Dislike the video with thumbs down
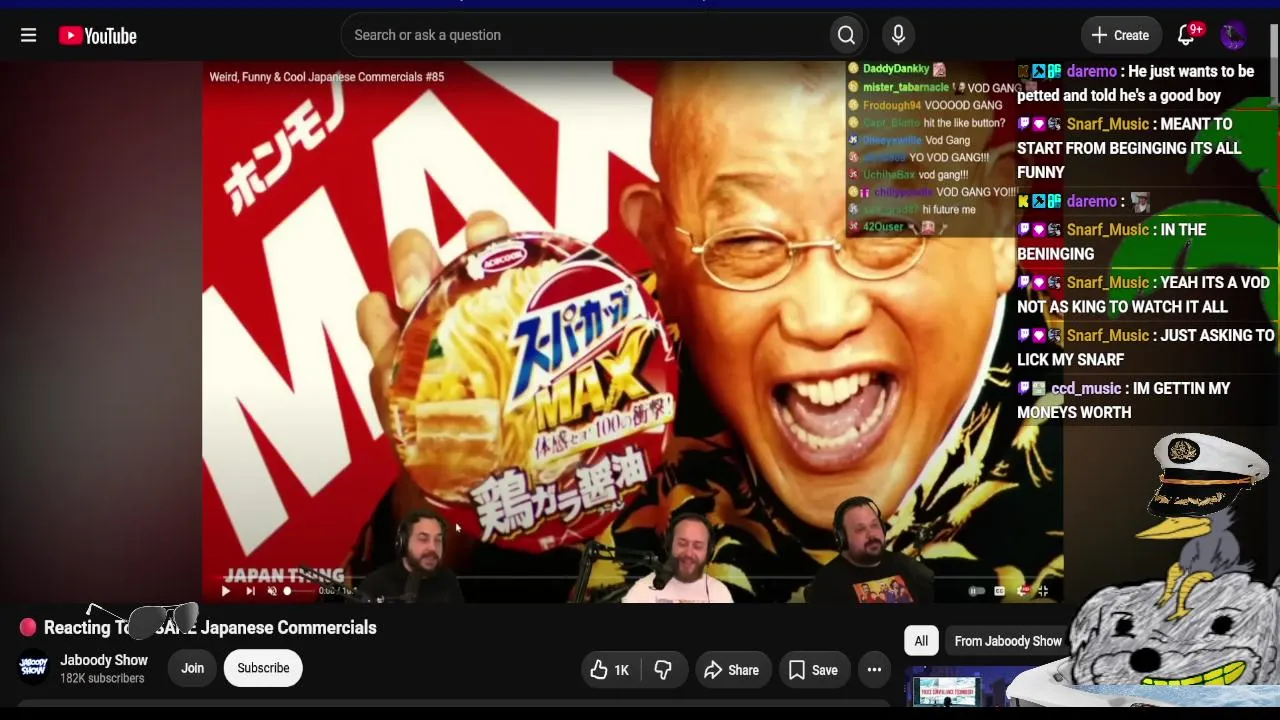This screenshot has width=1280, height=720. pos(663,670)
